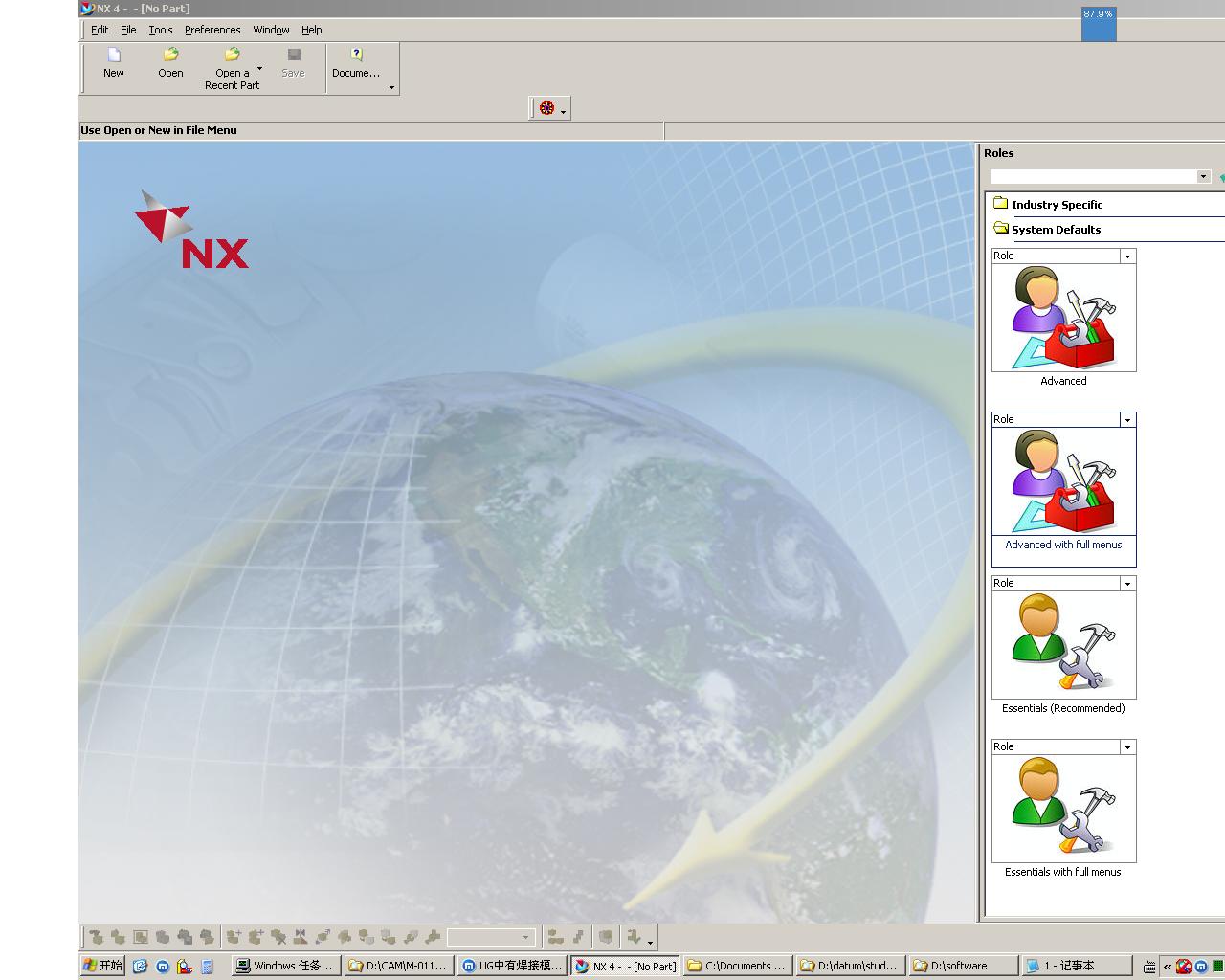Click the Help menu
1225x980 pixels.
point(312,30)
